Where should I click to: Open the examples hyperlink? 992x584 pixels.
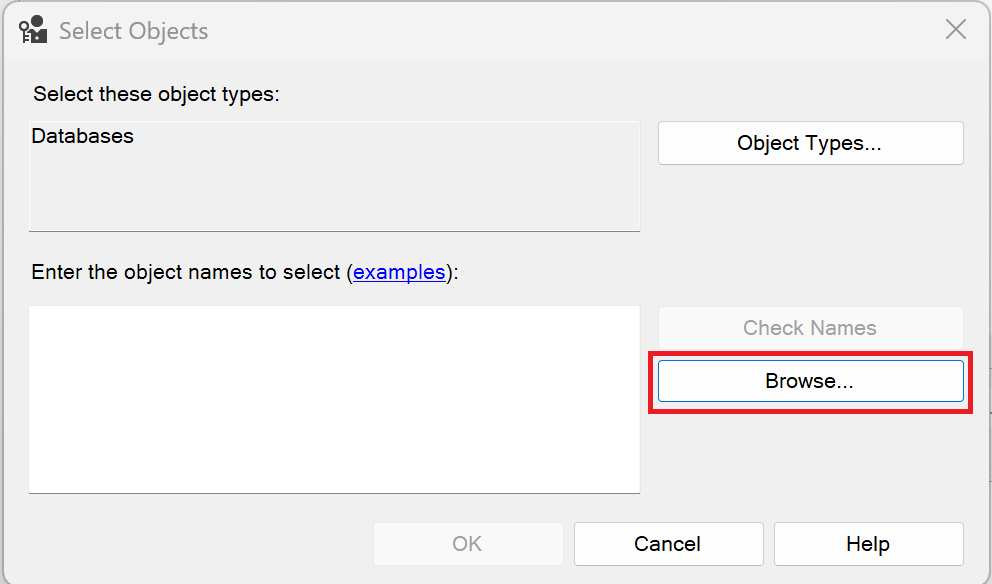click(x=399, y=272)
